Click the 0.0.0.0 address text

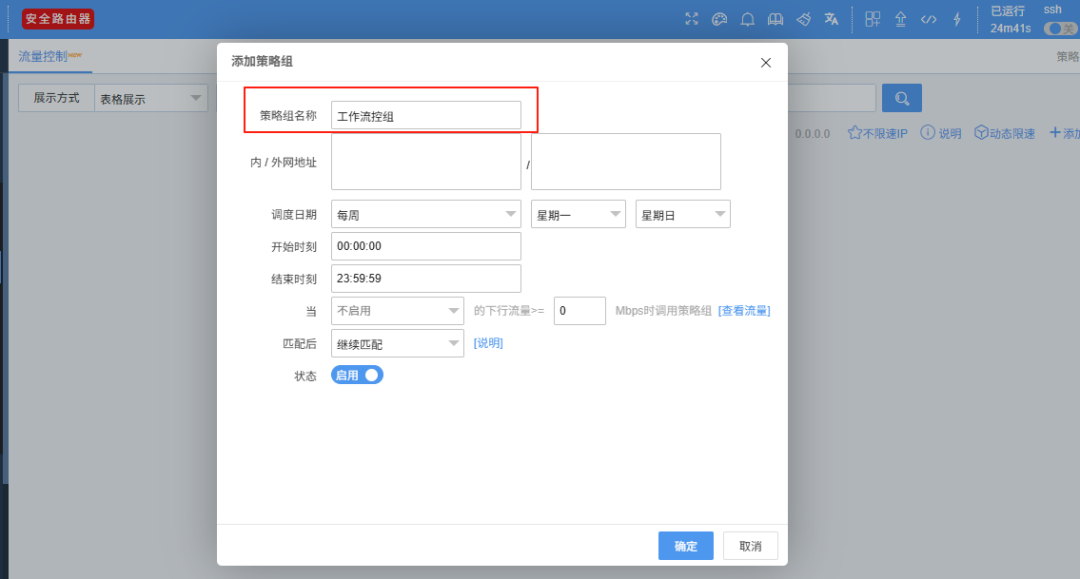pyautogui.click(x=812, y=134)
